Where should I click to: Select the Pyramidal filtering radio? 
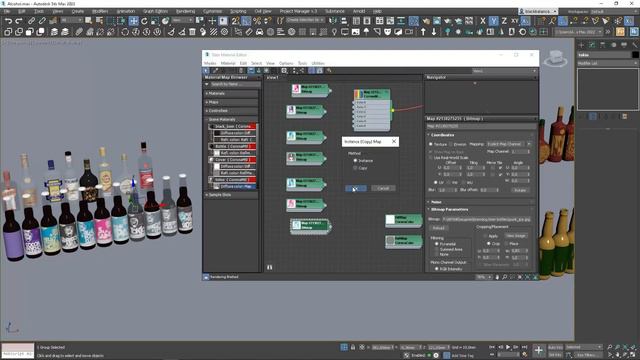tap(436, 244)
